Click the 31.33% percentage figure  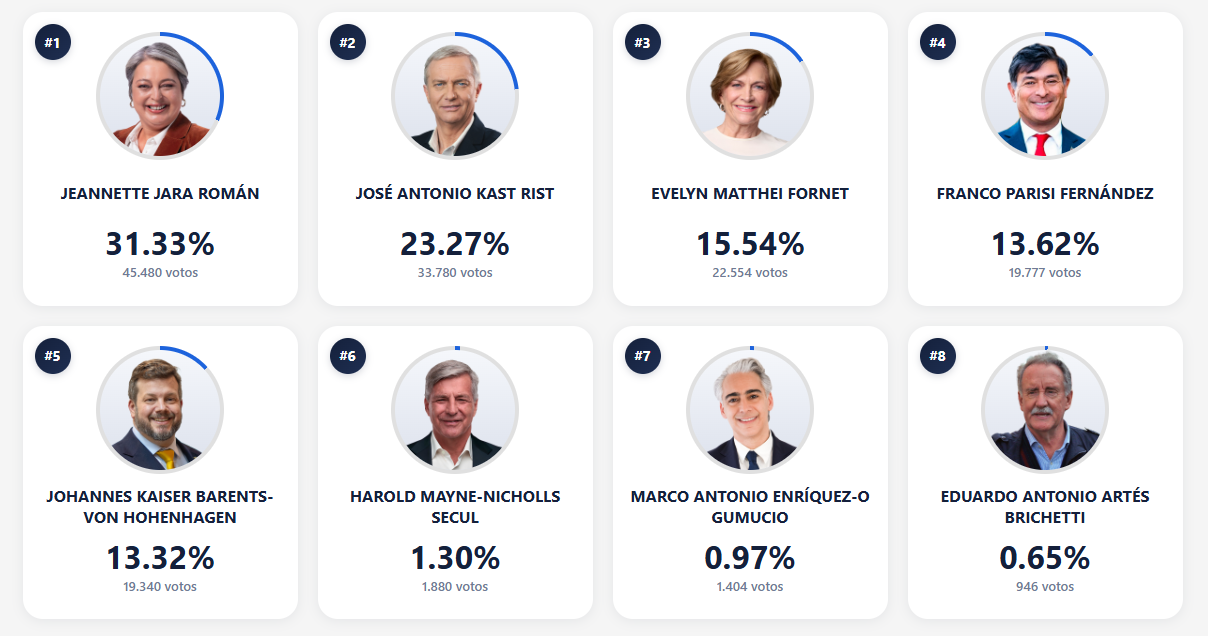point(159,243)
